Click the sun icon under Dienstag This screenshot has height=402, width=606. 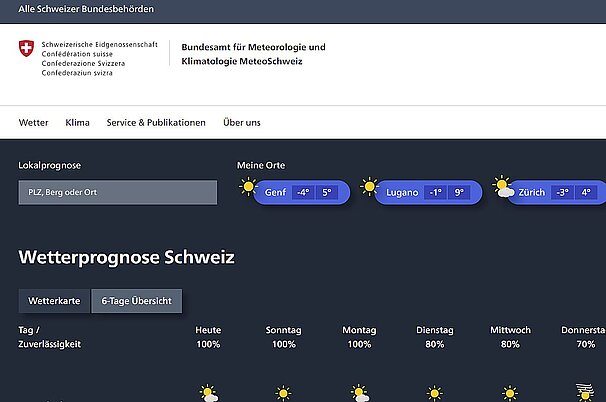point(434,393)
